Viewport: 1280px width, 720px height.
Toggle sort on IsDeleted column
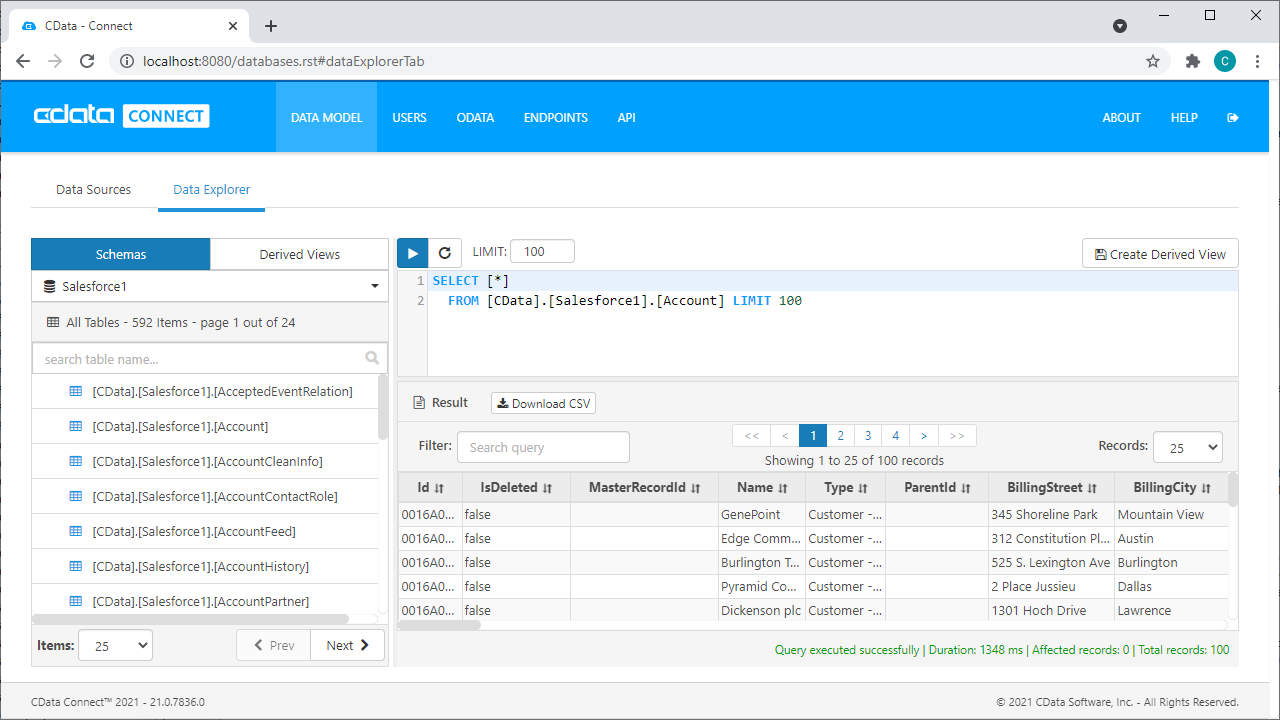516,488
